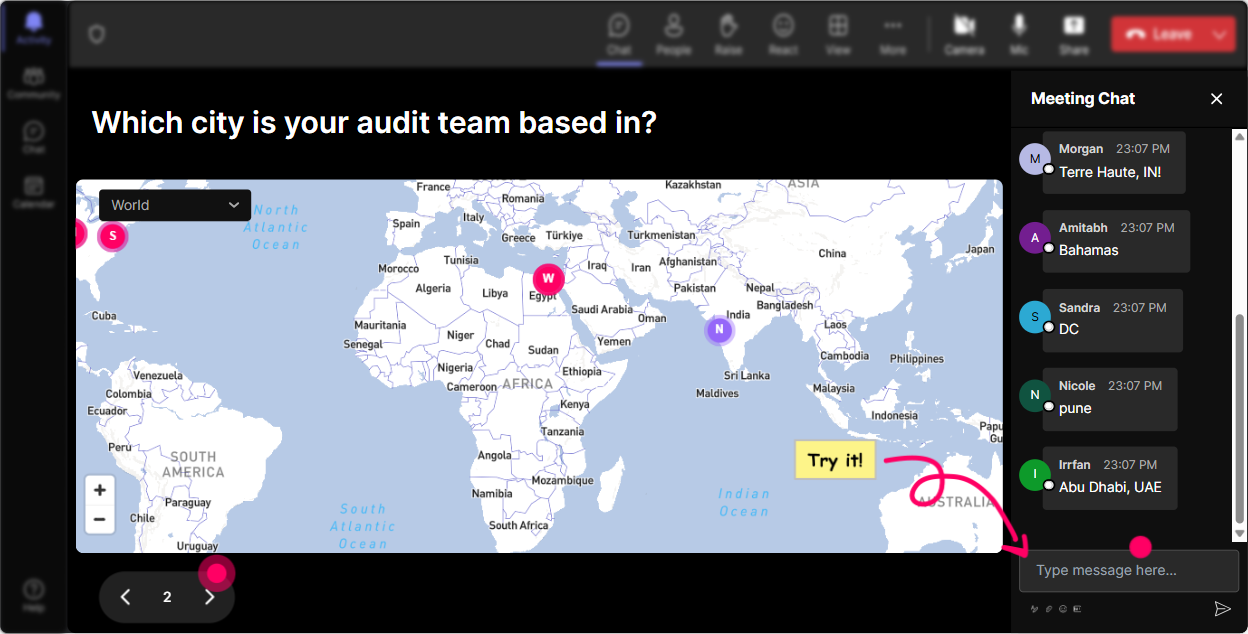Viewport: 1248px width, 634px height.
Task: Open the Chat section in left sidebar
Action: coord(34,138)
